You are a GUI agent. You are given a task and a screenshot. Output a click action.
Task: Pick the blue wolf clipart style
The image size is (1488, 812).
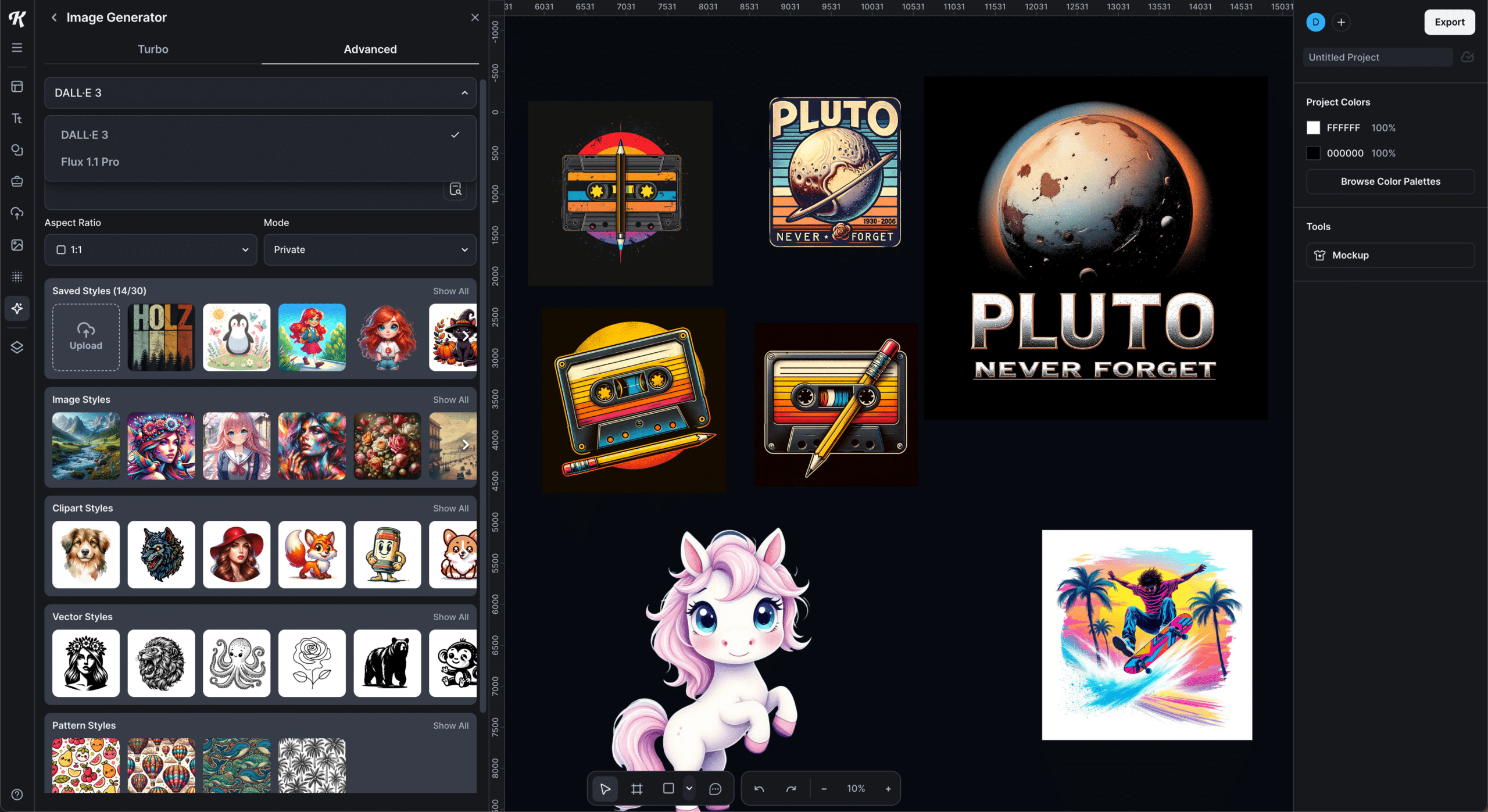[162, 555]
